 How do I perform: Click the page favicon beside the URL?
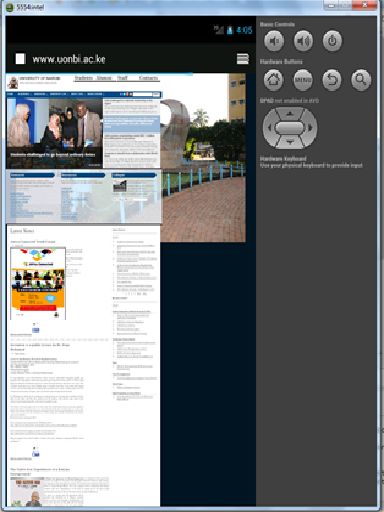click(x=20, y=59)
